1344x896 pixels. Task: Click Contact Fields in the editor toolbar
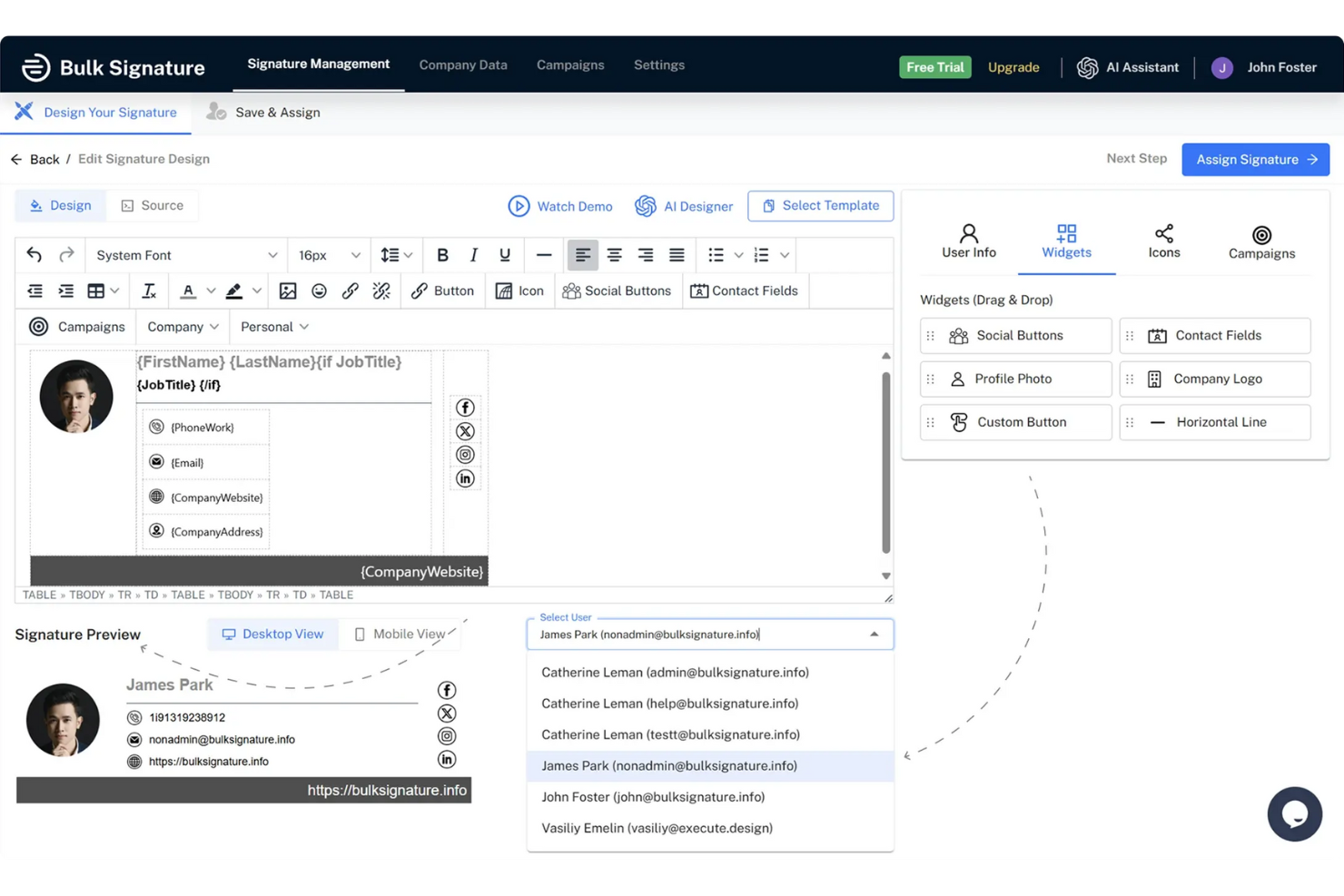click(x=744, y=290)
